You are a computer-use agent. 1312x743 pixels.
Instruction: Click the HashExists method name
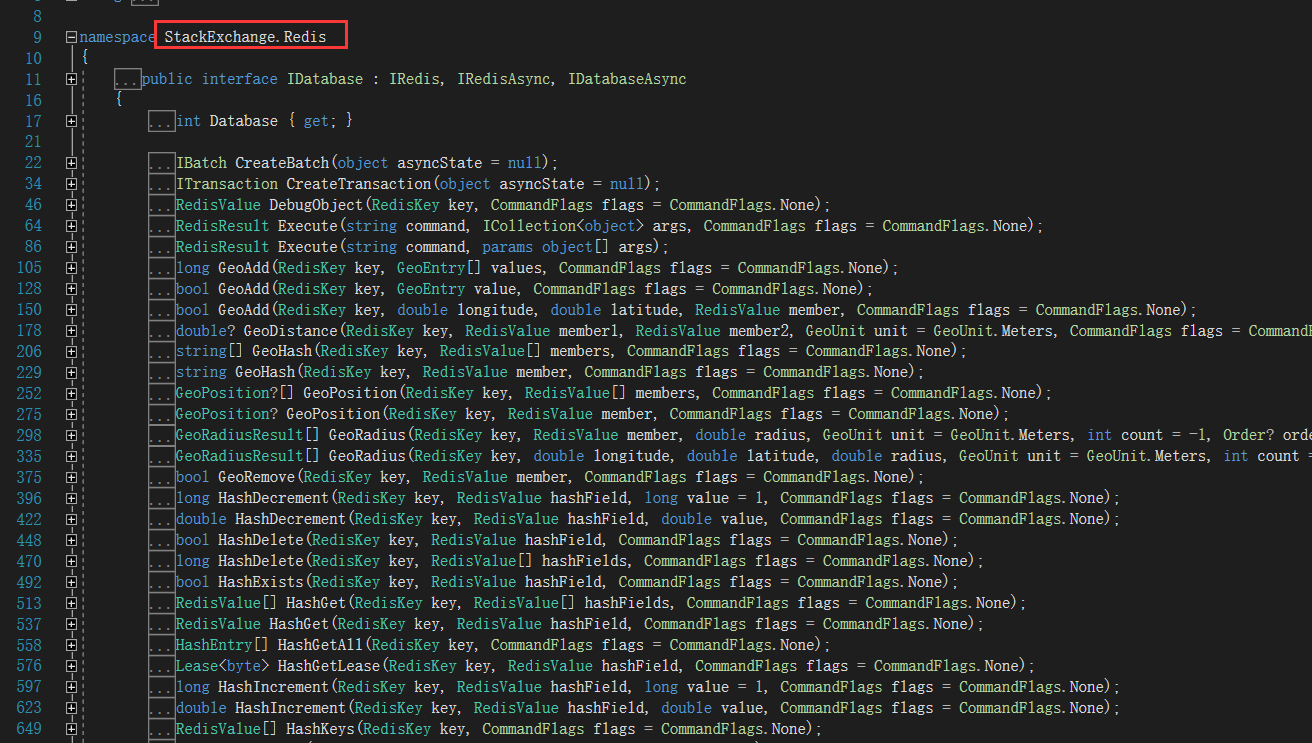[260, 583]
